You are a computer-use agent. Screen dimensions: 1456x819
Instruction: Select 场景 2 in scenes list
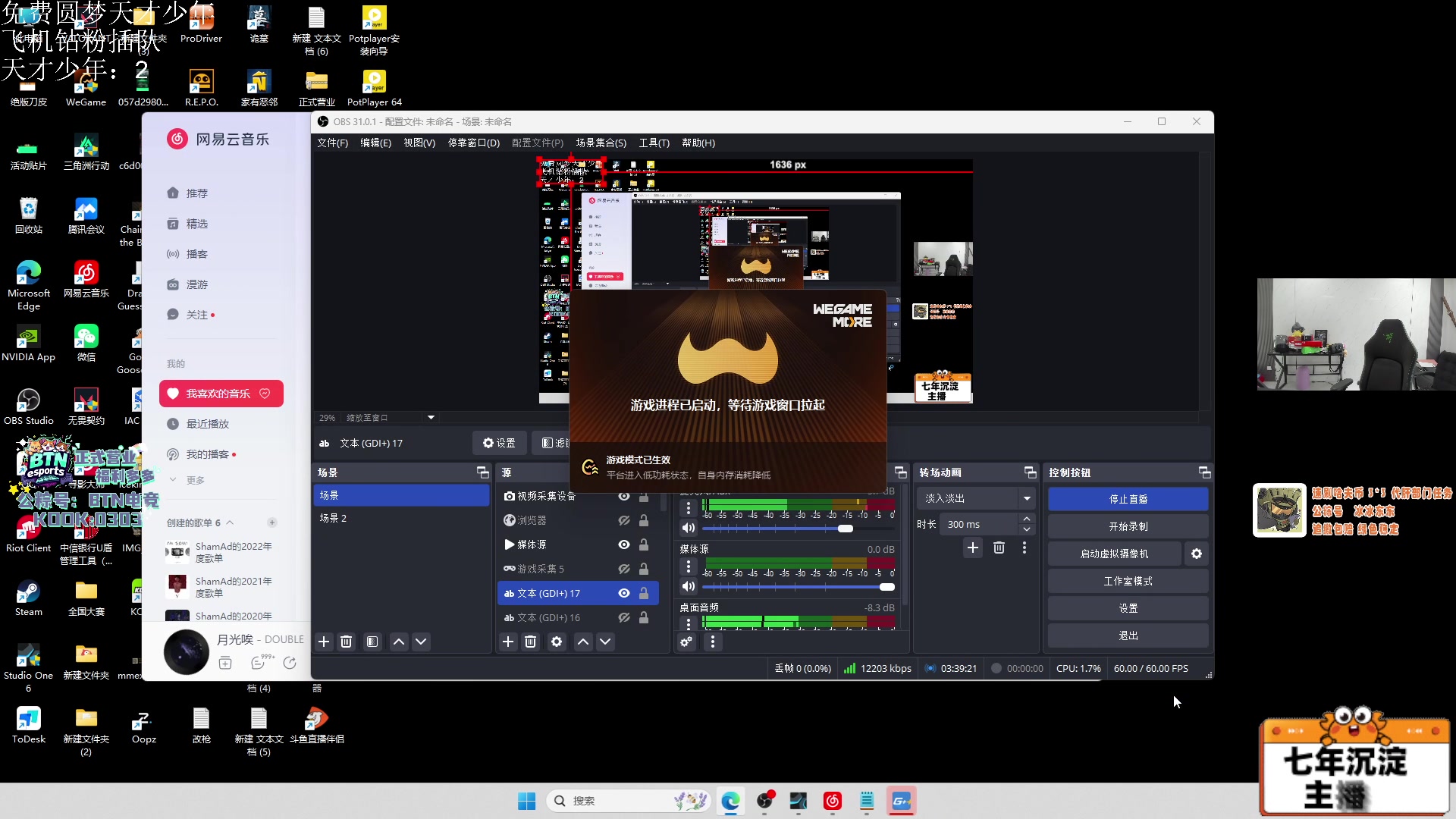401,518
